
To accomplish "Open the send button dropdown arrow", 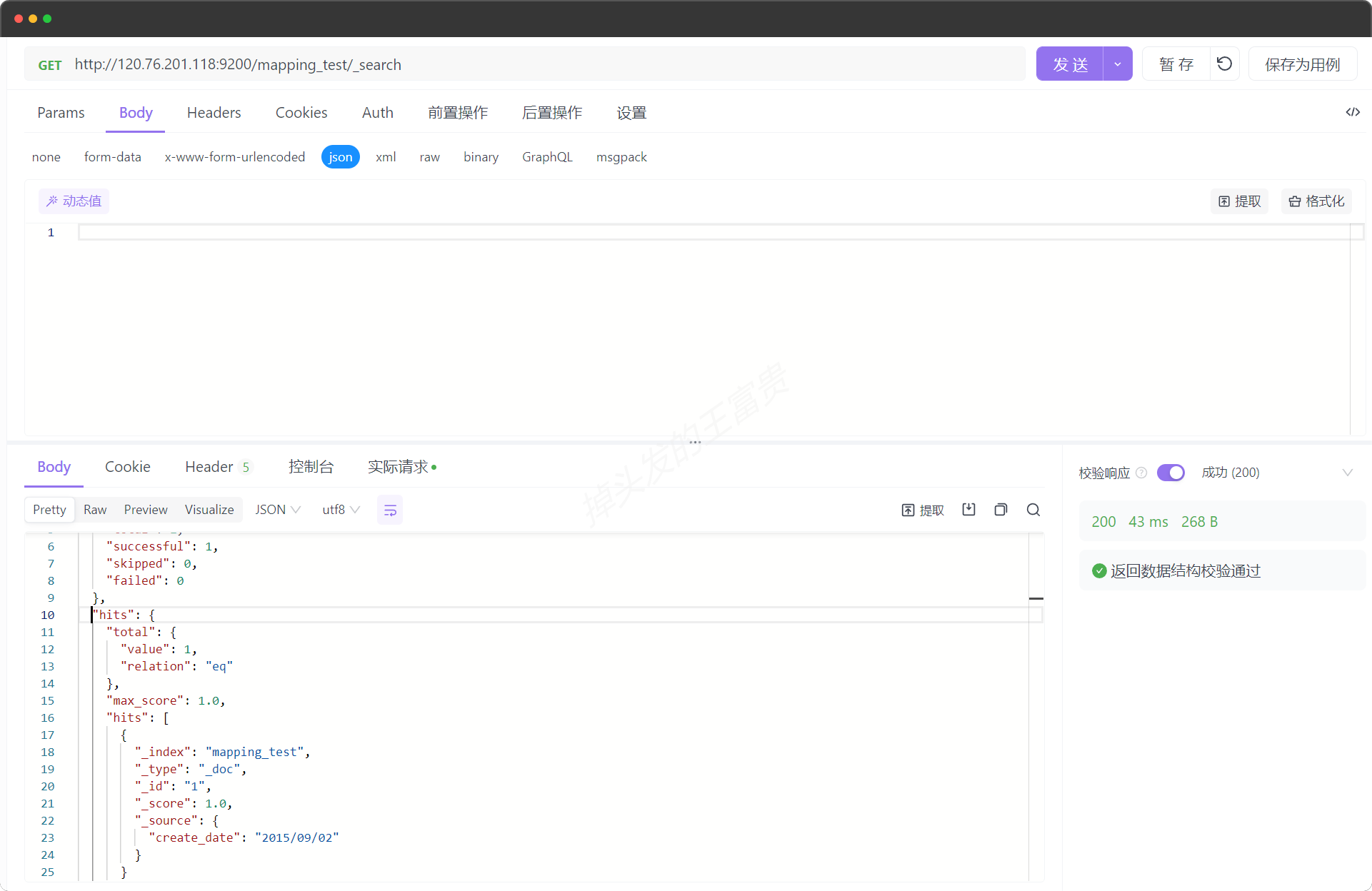I will point(1118,64).
